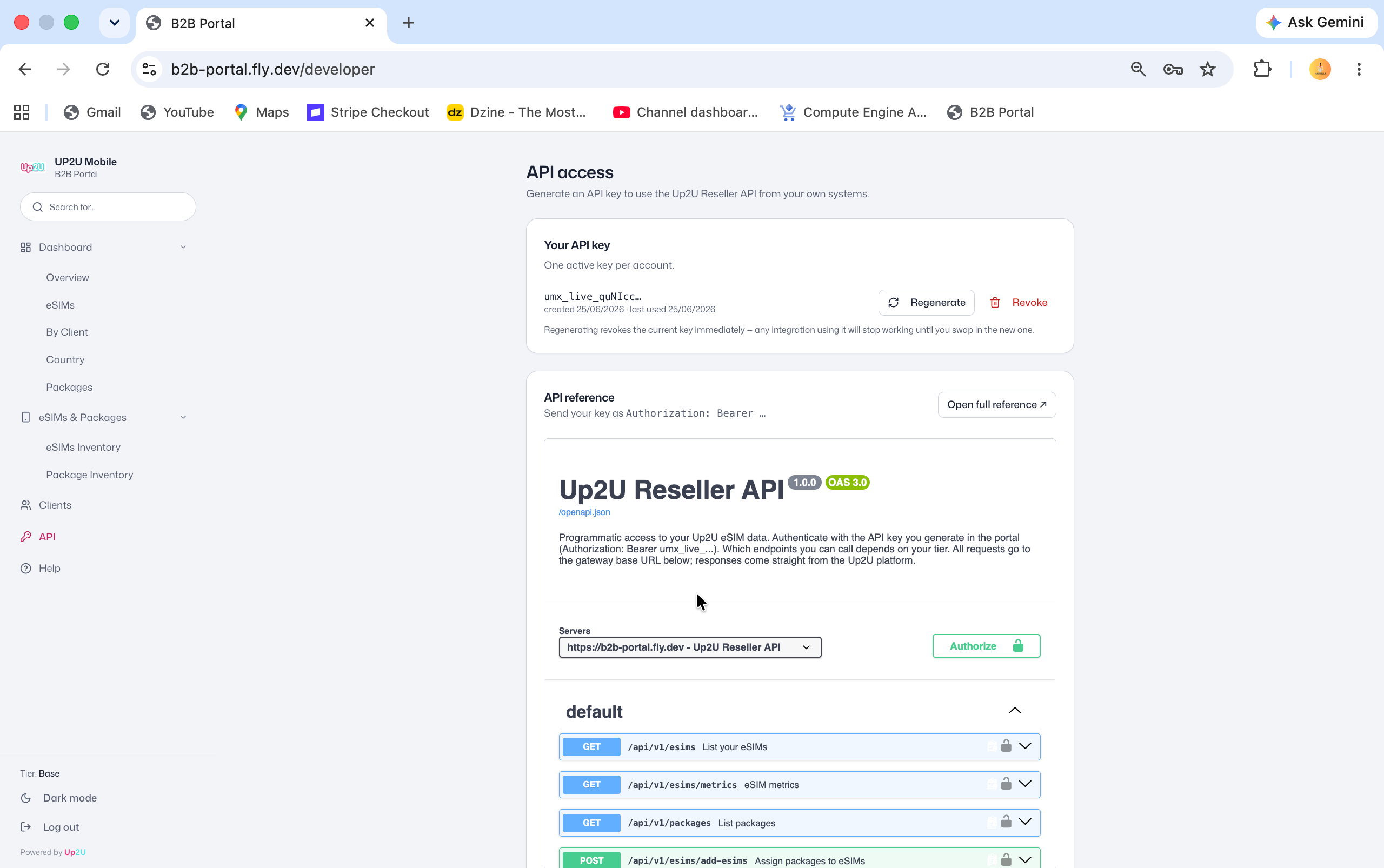Reload the current page
The width and height of the screenshot is (1384, 868).
pos(103,70)
